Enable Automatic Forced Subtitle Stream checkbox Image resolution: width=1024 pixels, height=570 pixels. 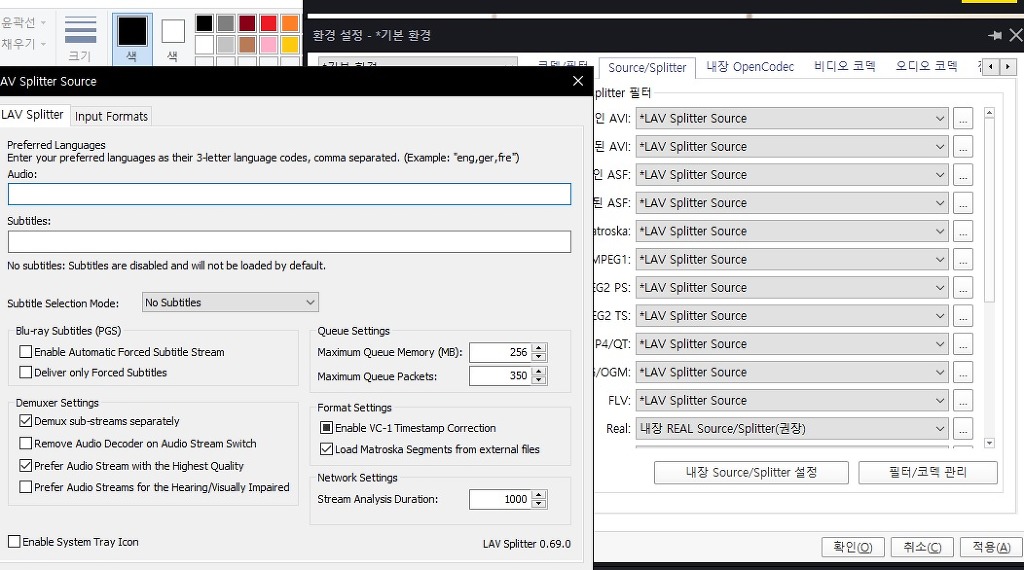26,352
